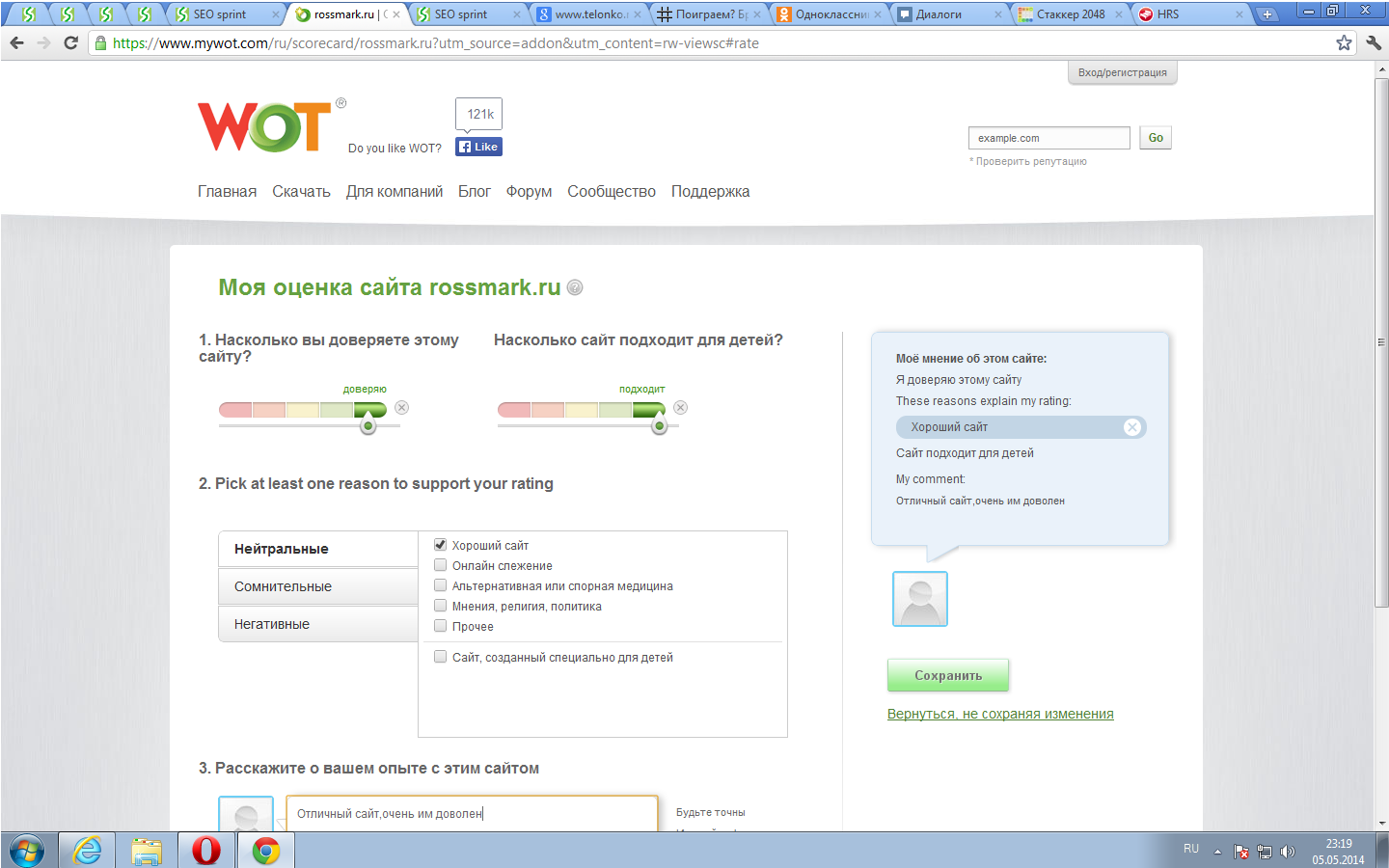The image size is (1389, 868).
Task: Open Chrome wrench settings menu
Action: tap(1374, 42)
